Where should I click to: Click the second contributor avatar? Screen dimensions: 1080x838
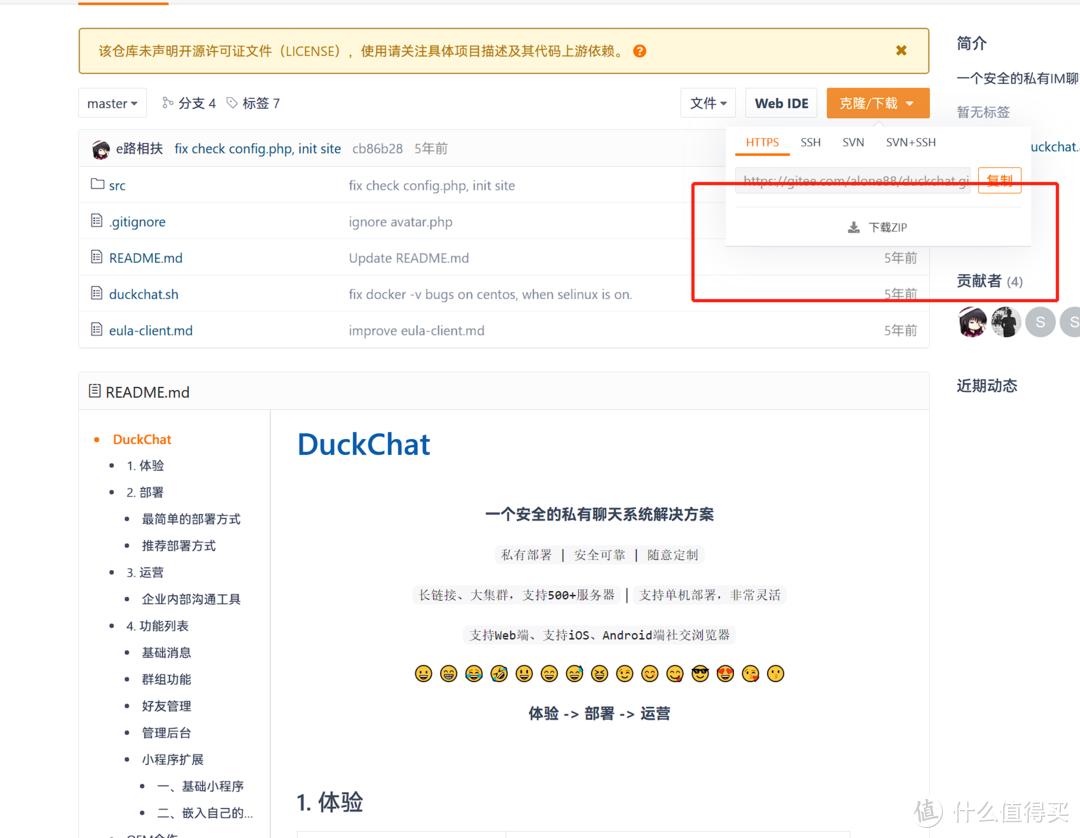(x=1006, y=322)
